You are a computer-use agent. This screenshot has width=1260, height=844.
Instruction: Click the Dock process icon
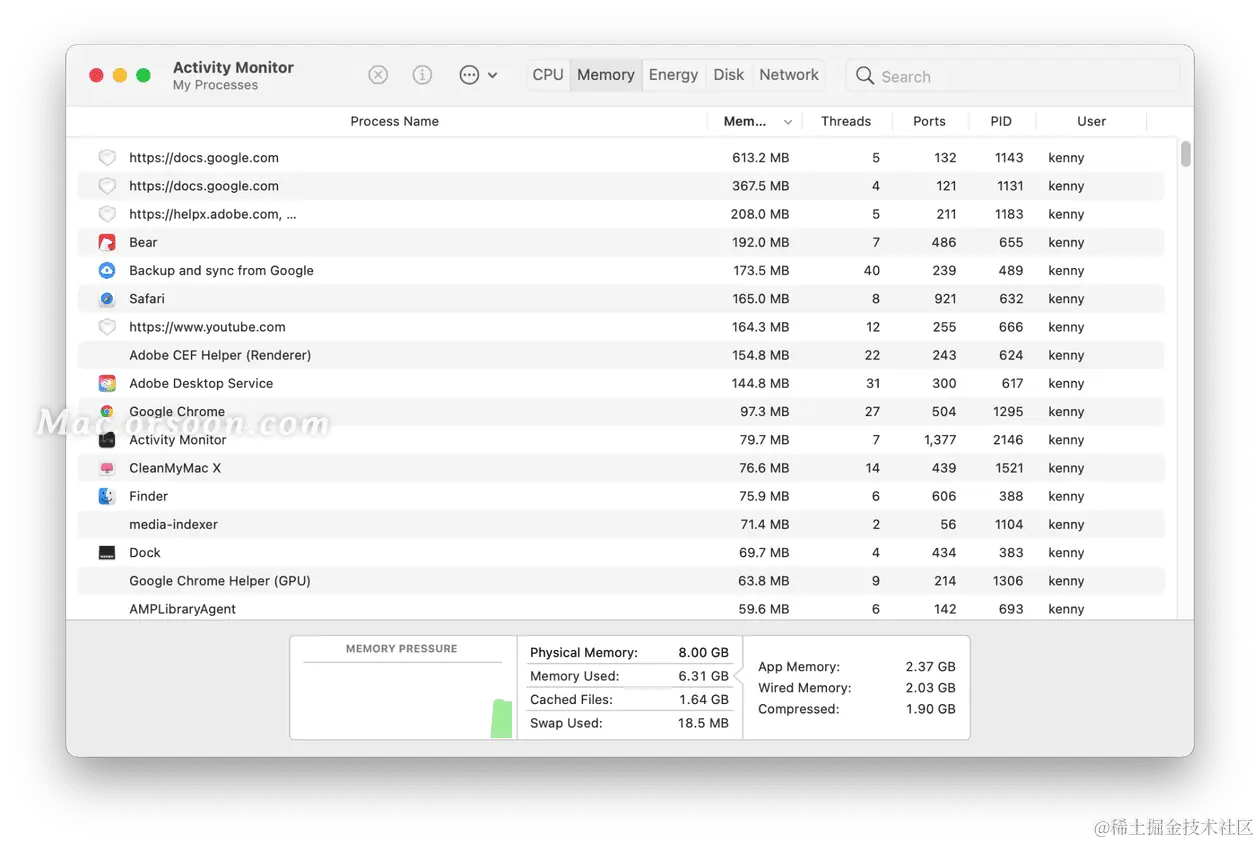[x=107, y=552]
